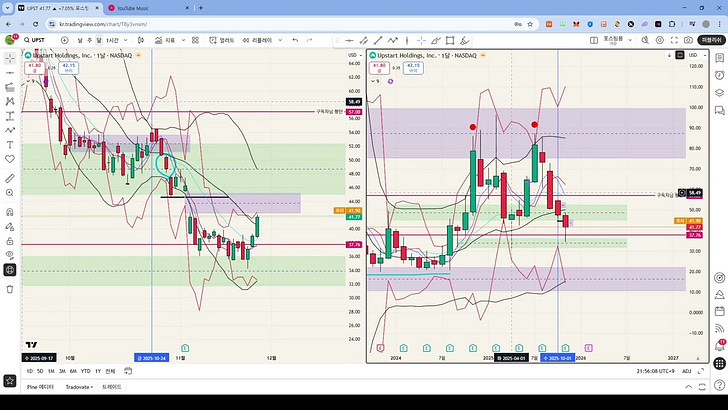
Task: Expand the left chart USD currency dropdown
Action: [x=355, y=55]
